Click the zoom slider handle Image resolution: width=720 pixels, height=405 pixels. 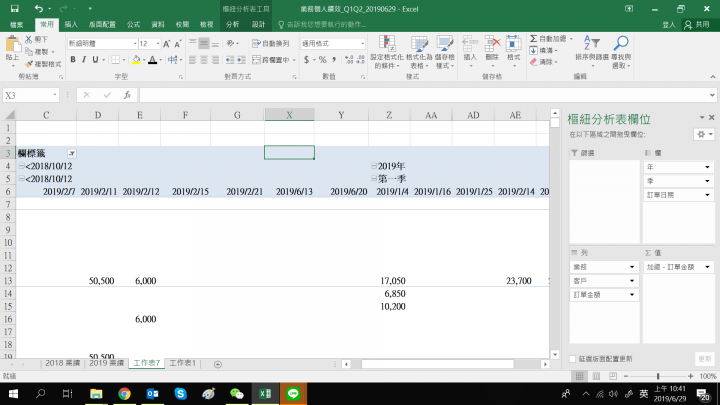[658, 376]
